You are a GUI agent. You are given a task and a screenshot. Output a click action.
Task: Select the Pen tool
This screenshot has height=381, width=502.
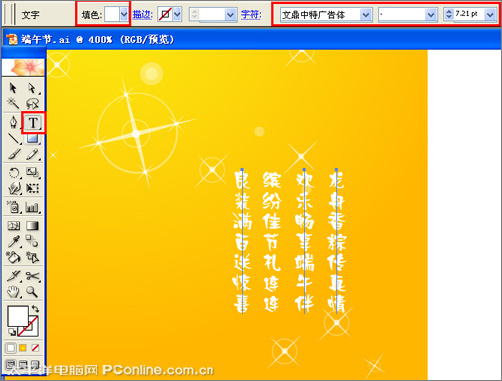[x=13, y=122]
